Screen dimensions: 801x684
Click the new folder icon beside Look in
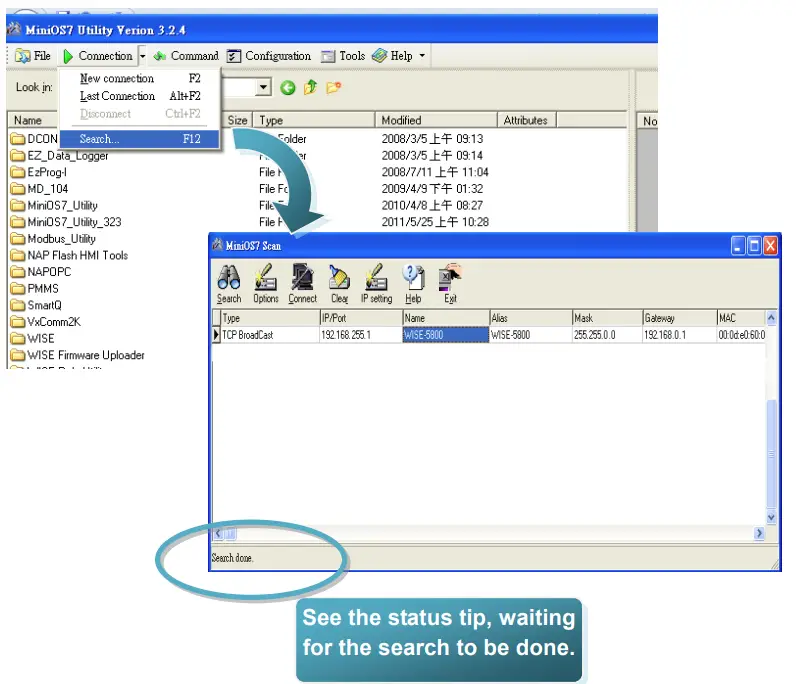(333, 88)
